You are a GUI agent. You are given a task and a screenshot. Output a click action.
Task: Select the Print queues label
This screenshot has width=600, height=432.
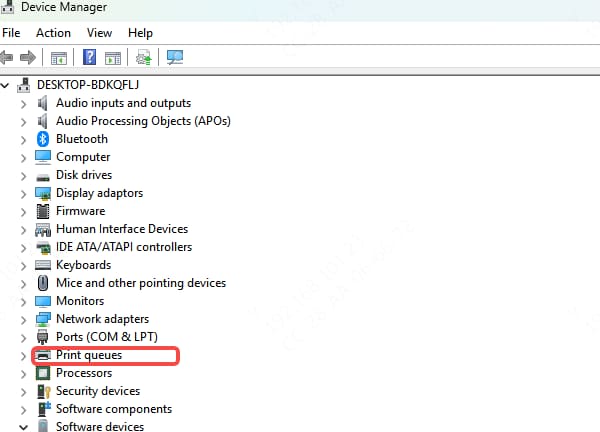(89, 355)
